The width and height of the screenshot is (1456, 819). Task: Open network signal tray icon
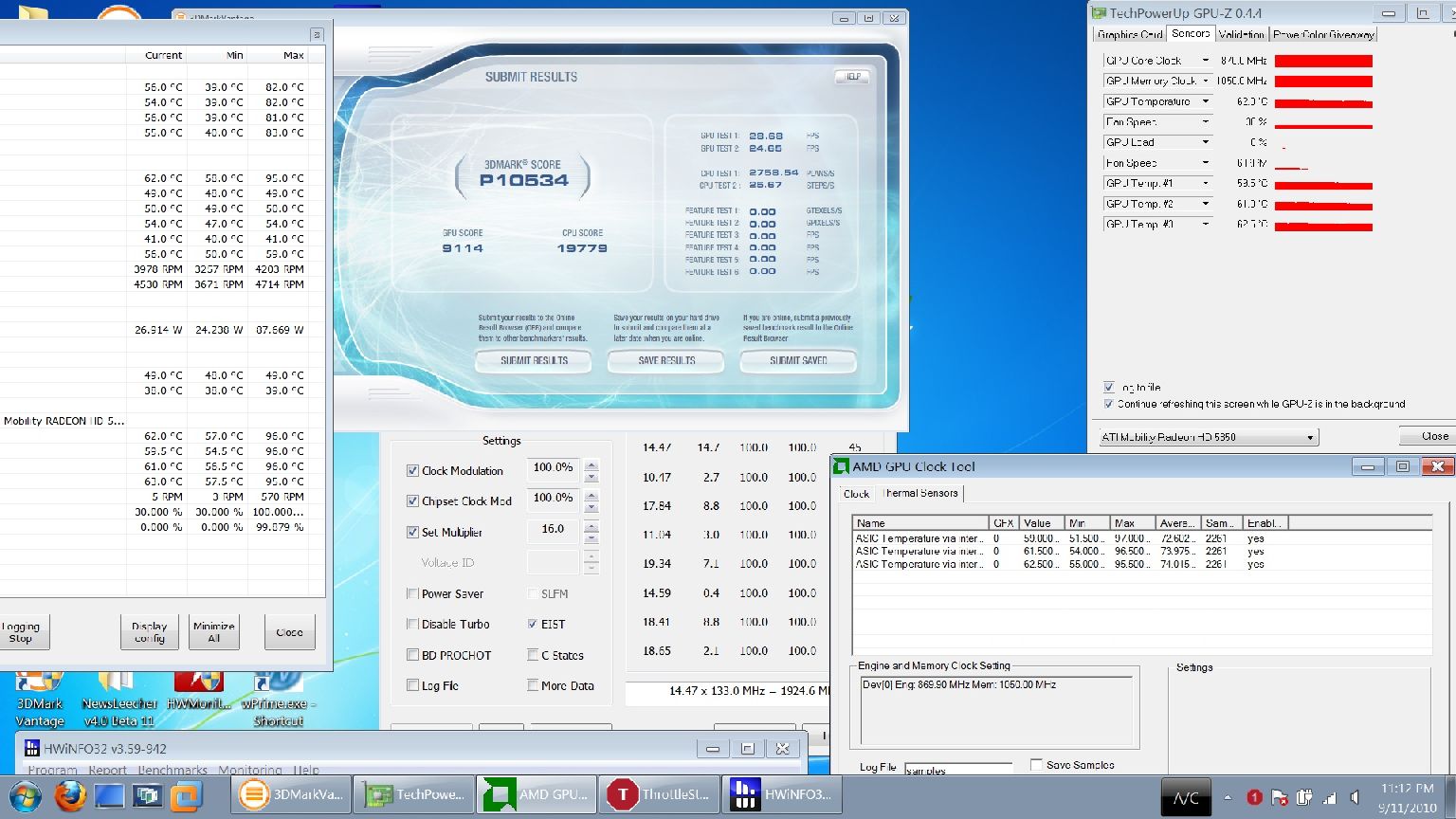(x=1330, y=798)
